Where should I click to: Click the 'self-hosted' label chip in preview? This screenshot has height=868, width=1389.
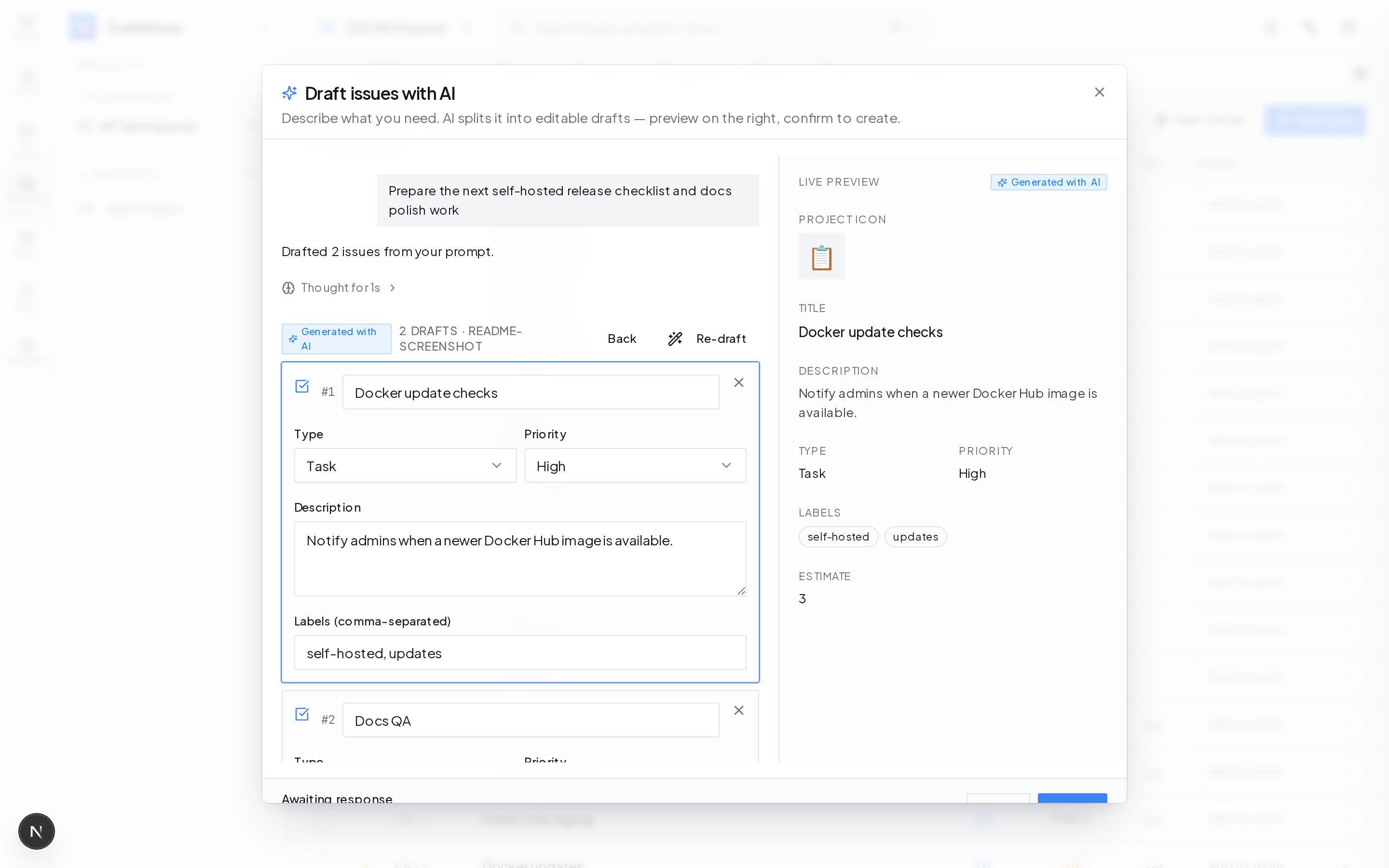838,537
